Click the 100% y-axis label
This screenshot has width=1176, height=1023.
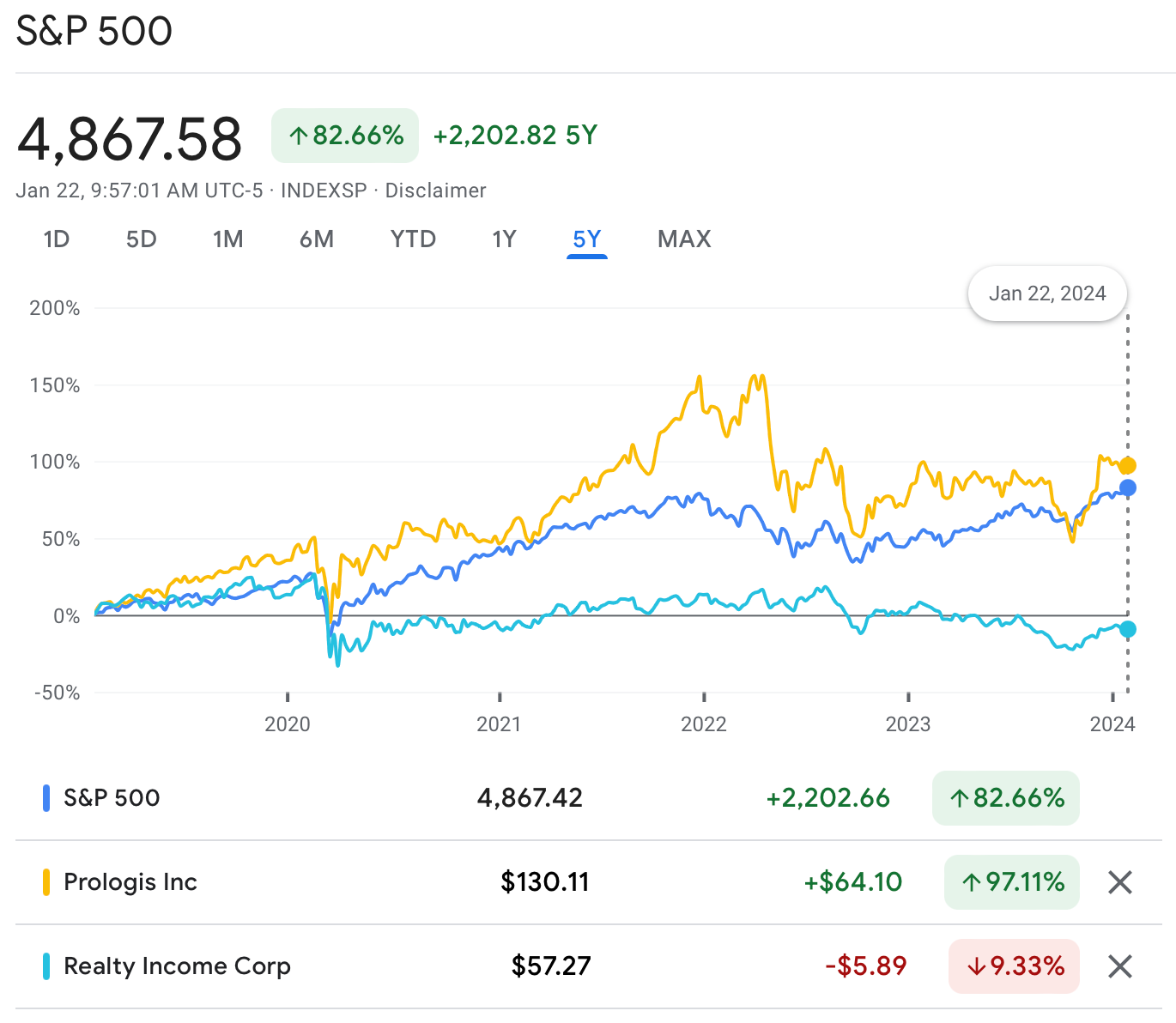[x=55, y=462]
